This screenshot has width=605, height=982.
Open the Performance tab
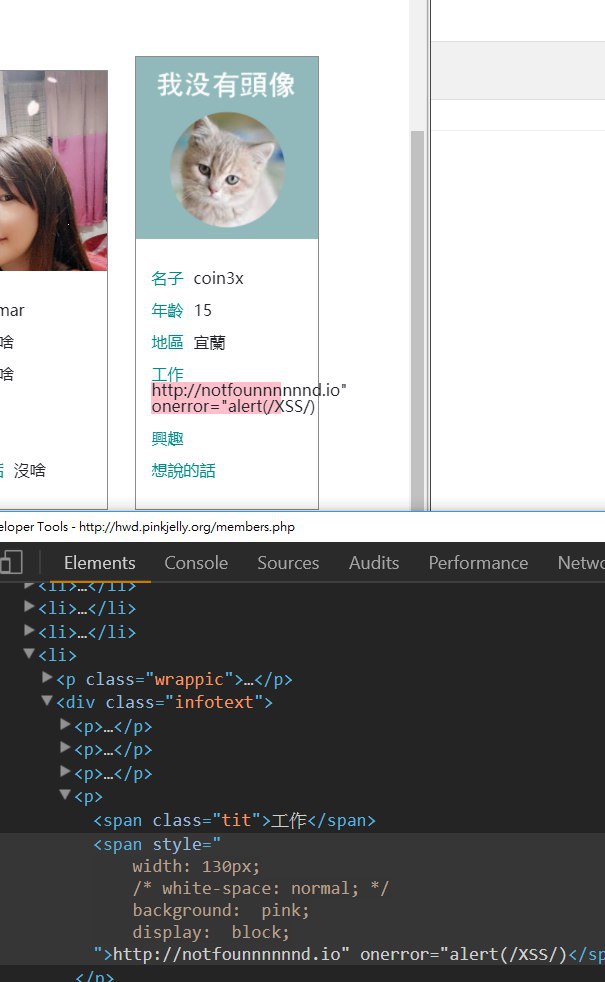[x=478, y=563]
